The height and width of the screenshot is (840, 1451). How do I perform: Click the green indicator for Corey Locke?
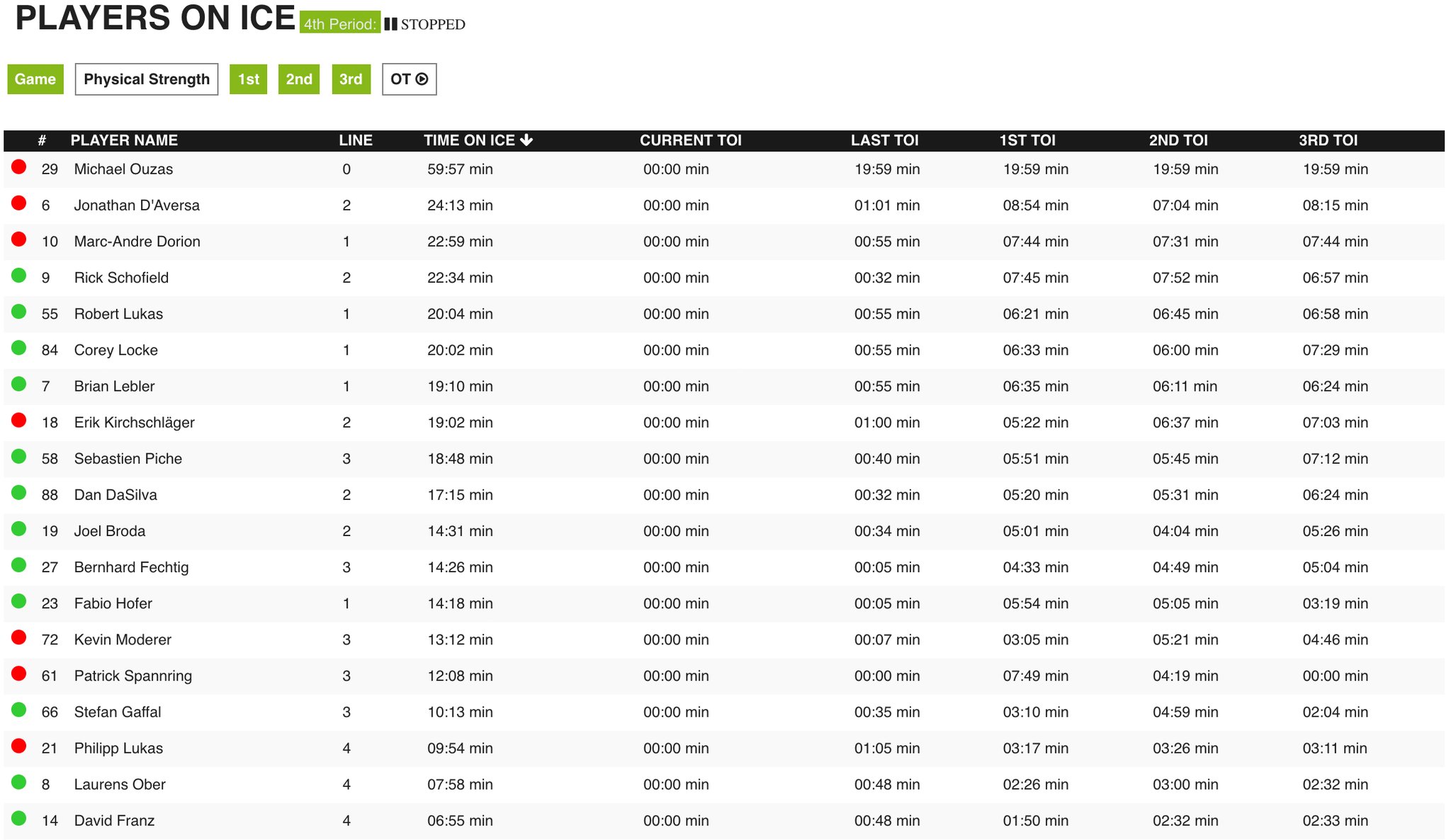[x=19, y=348]
